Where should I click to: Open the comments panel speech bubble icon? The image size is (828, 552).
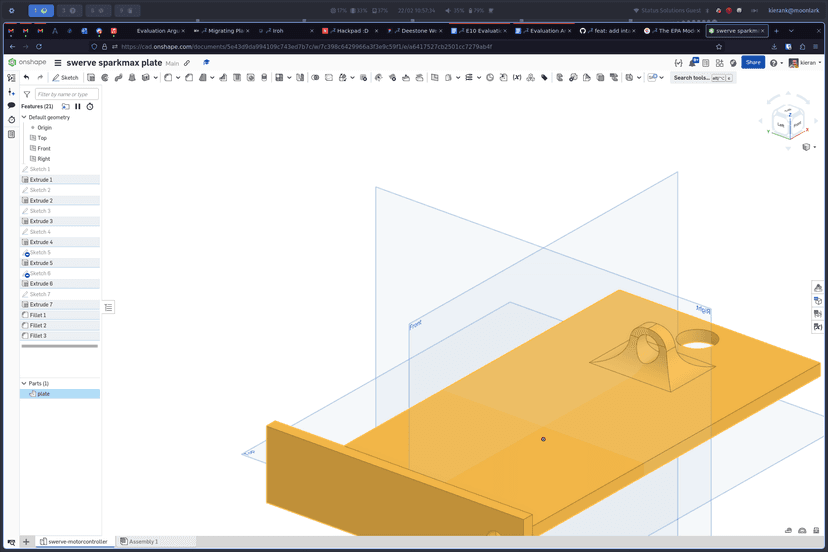pyautogui.click(x=11, y=105)
